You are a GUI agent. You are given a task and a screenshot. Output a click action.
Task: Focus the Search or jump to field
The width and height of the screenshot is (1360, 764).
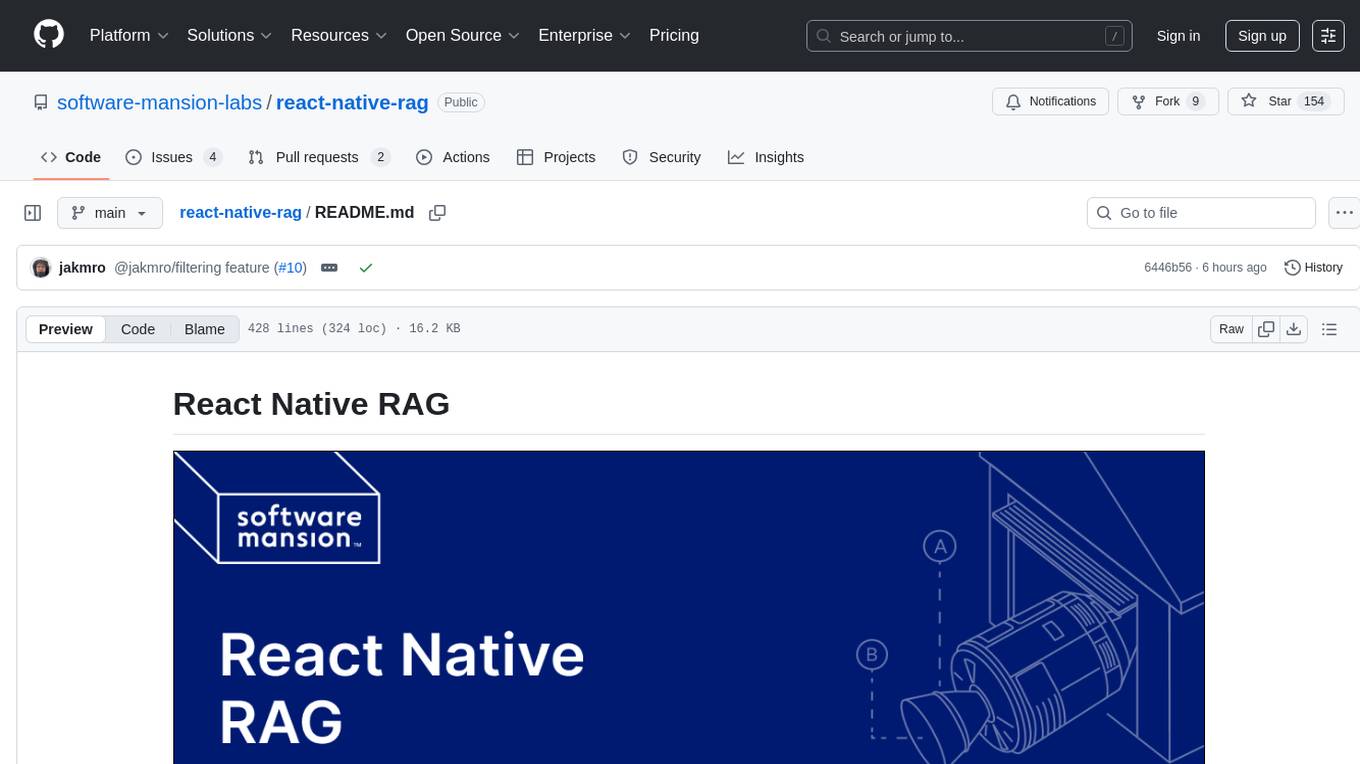click(969, 36)
